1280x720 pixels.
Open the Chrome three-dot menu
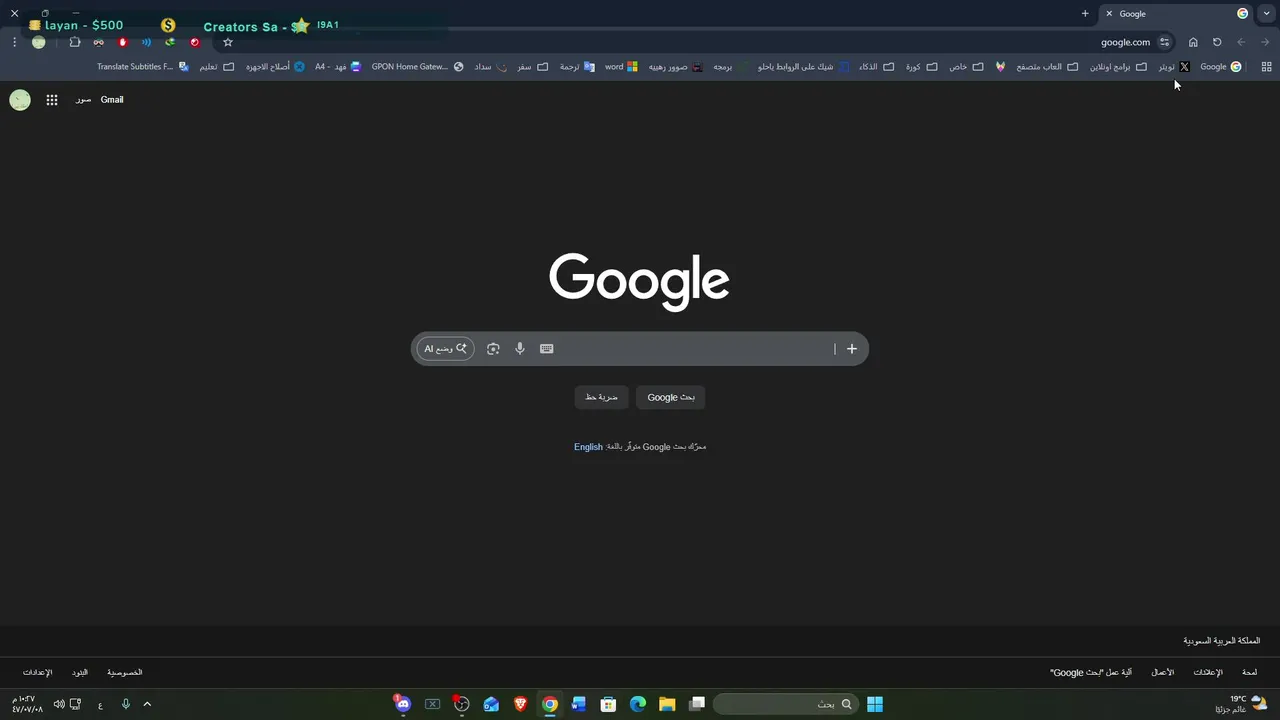tap(14, 42)
